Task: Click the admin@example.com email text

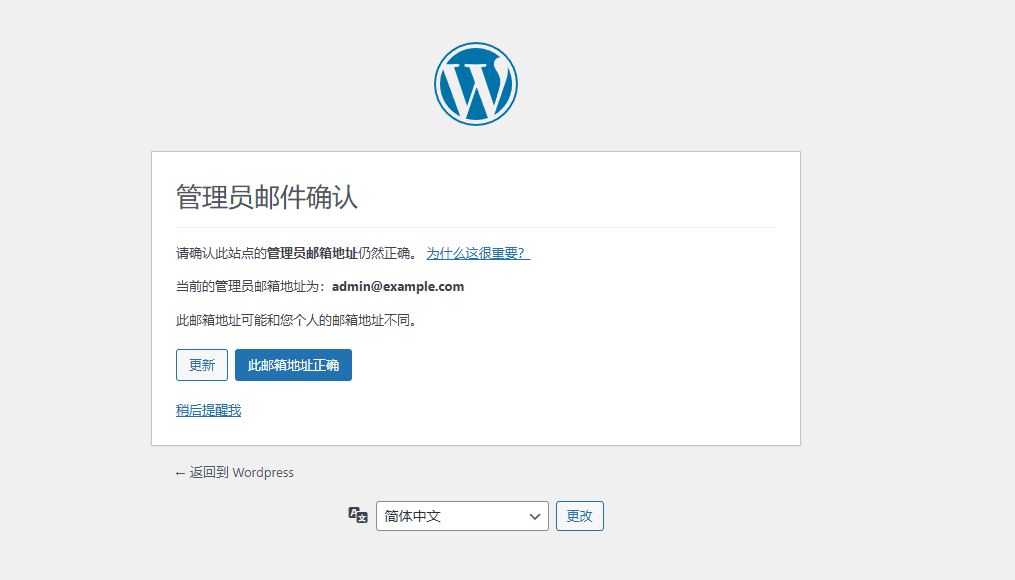Action: point(398,286)
